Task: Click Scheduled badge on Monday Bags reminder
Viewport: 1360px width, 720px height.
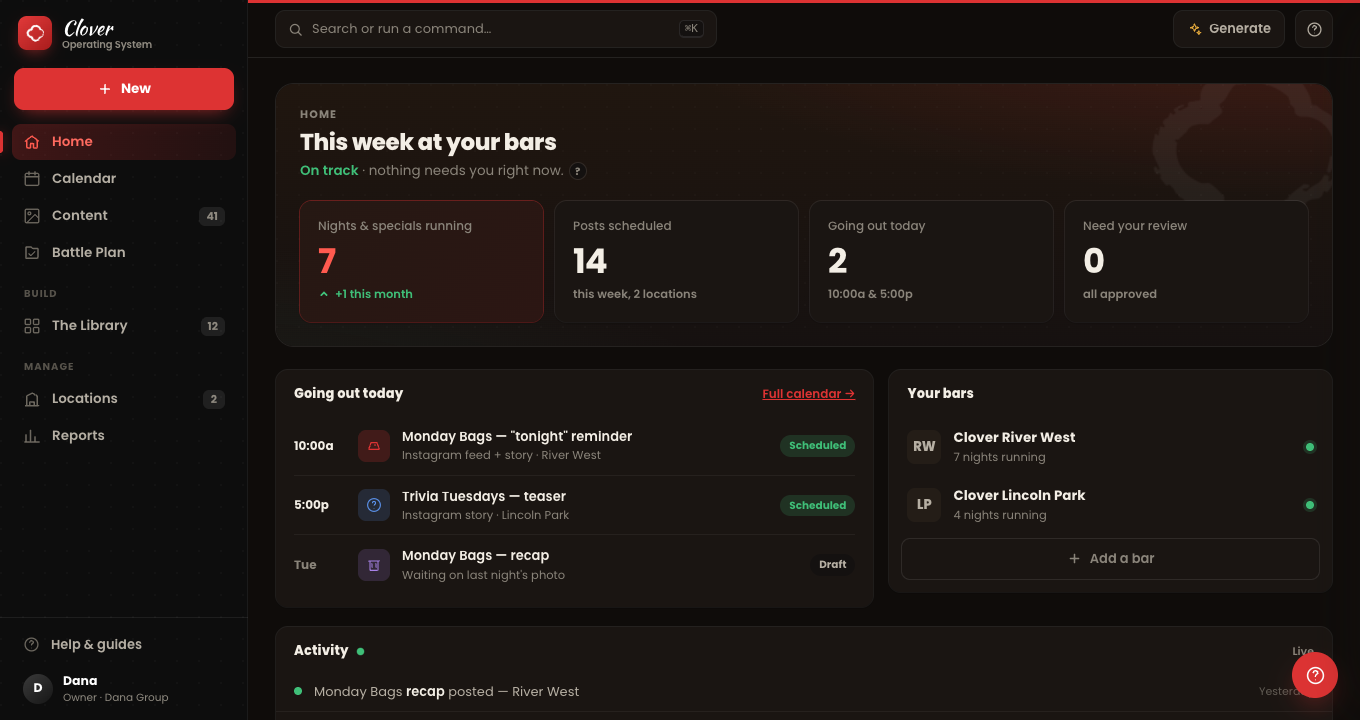Action: pyautogui.click(x=817, y=446)
